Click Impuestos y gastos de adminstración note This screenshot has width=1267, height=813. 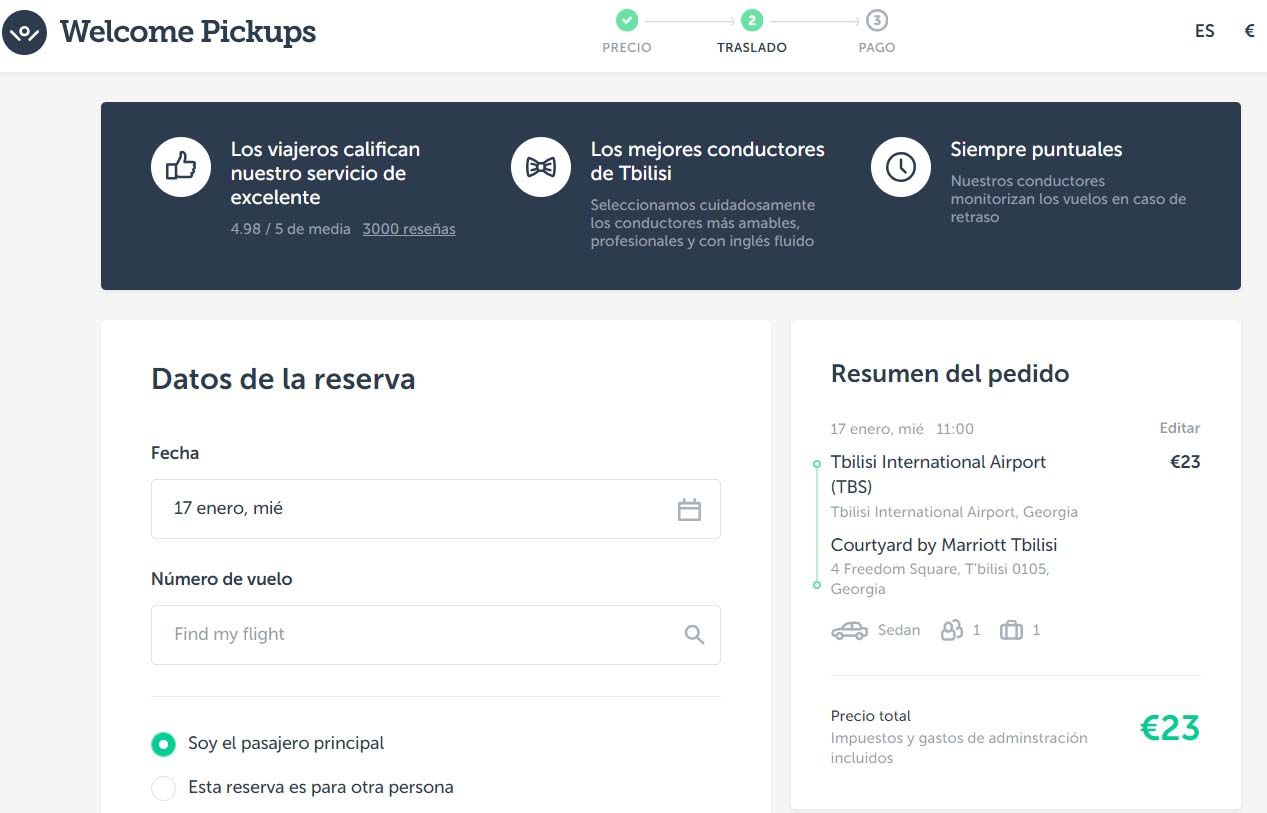pos(959,748)
